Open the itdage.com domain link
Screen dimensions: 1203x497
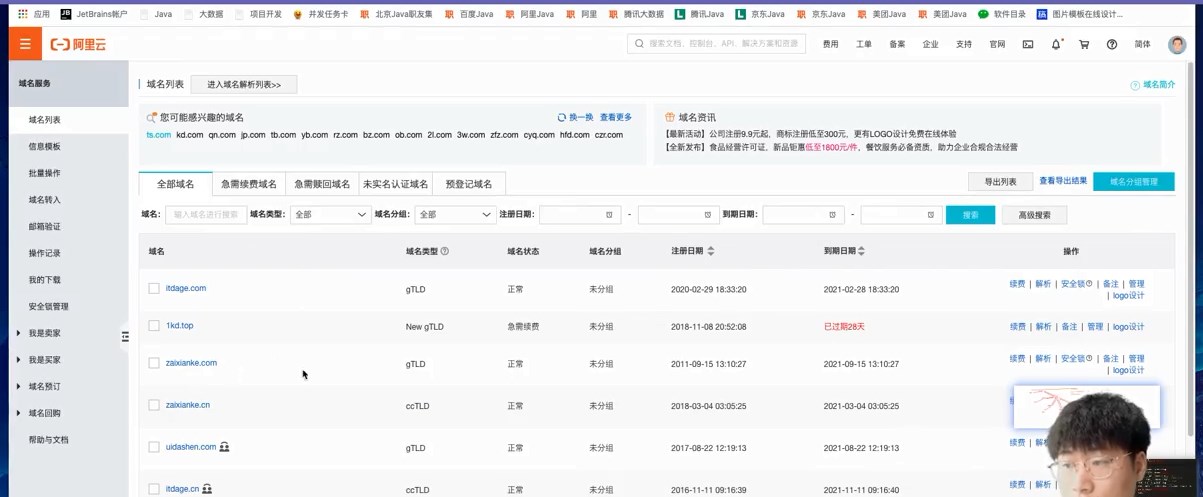pos(186,288)
